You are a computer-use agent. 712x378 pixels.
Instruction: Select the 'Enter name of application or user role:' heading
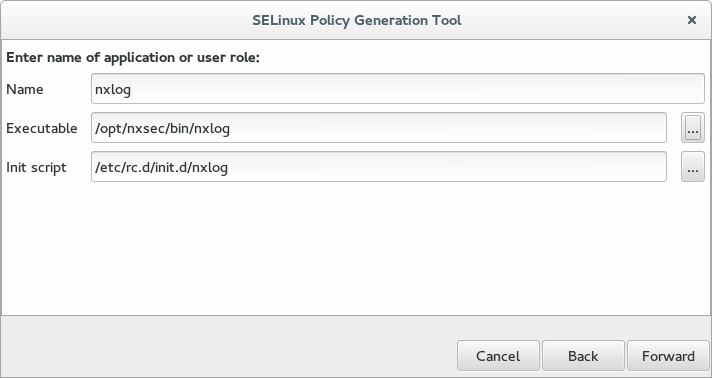click(x=133, y=58)
